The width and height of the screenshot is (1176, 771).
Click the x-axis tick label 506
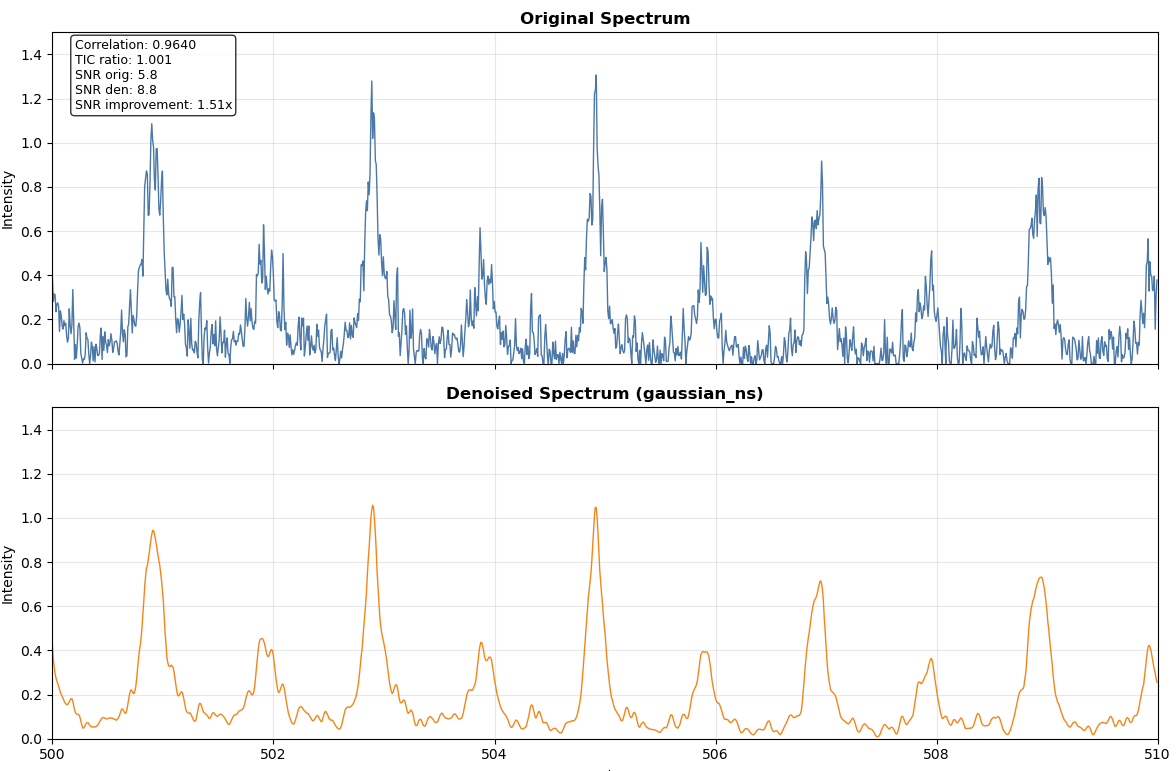(x=716, y=753)
